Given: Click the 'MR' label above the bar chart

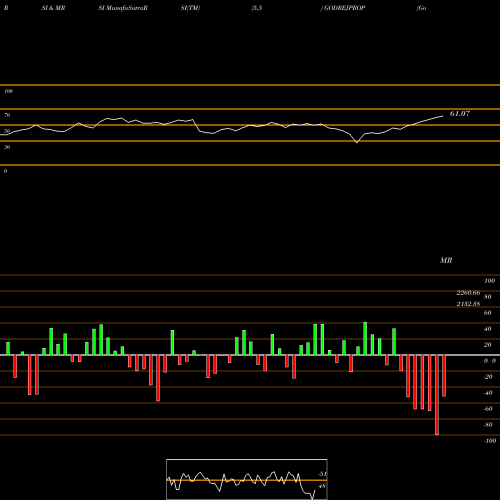Looking at the screenshot, I should [x=446, y=260].
